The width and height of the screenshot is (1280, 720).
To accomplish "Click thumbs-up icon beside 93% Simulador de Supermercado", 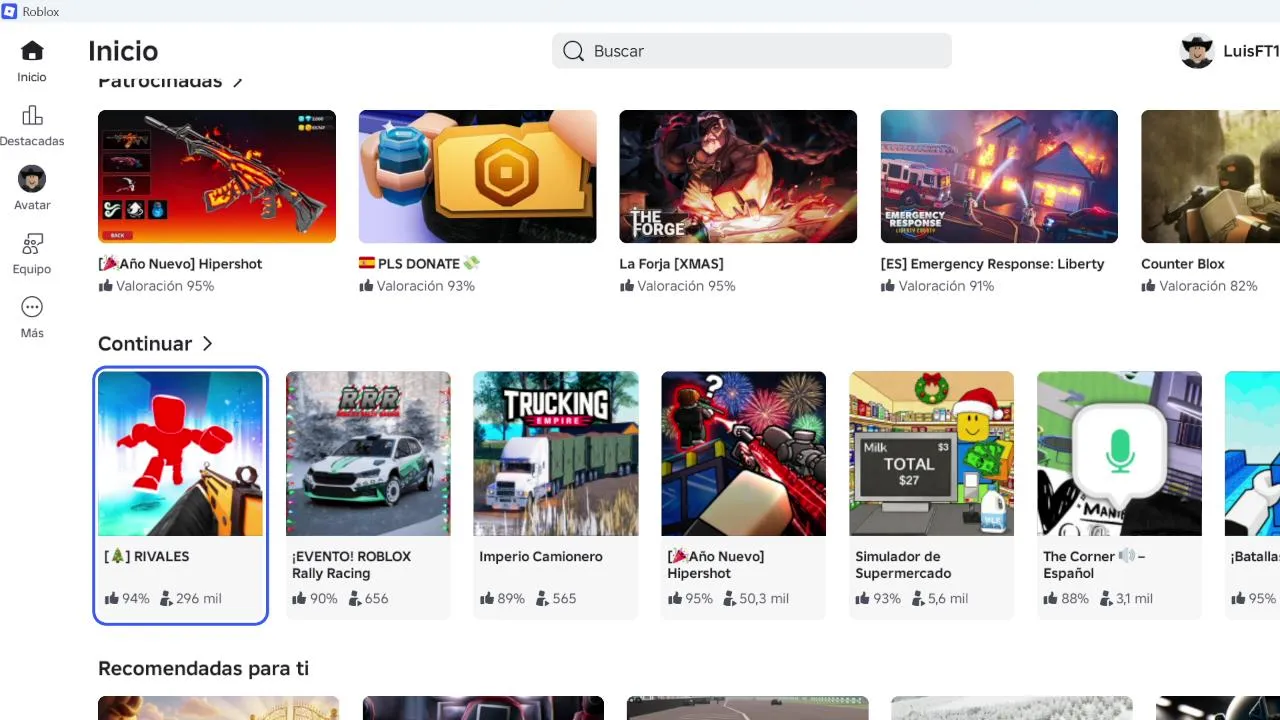I will pos(863,599).
